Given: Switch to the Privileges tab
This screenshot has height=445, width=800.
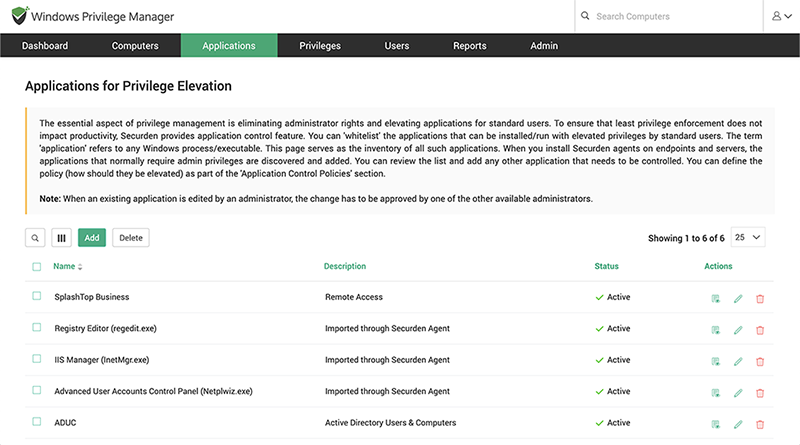Looking at the screenshot, I should 320,46.
